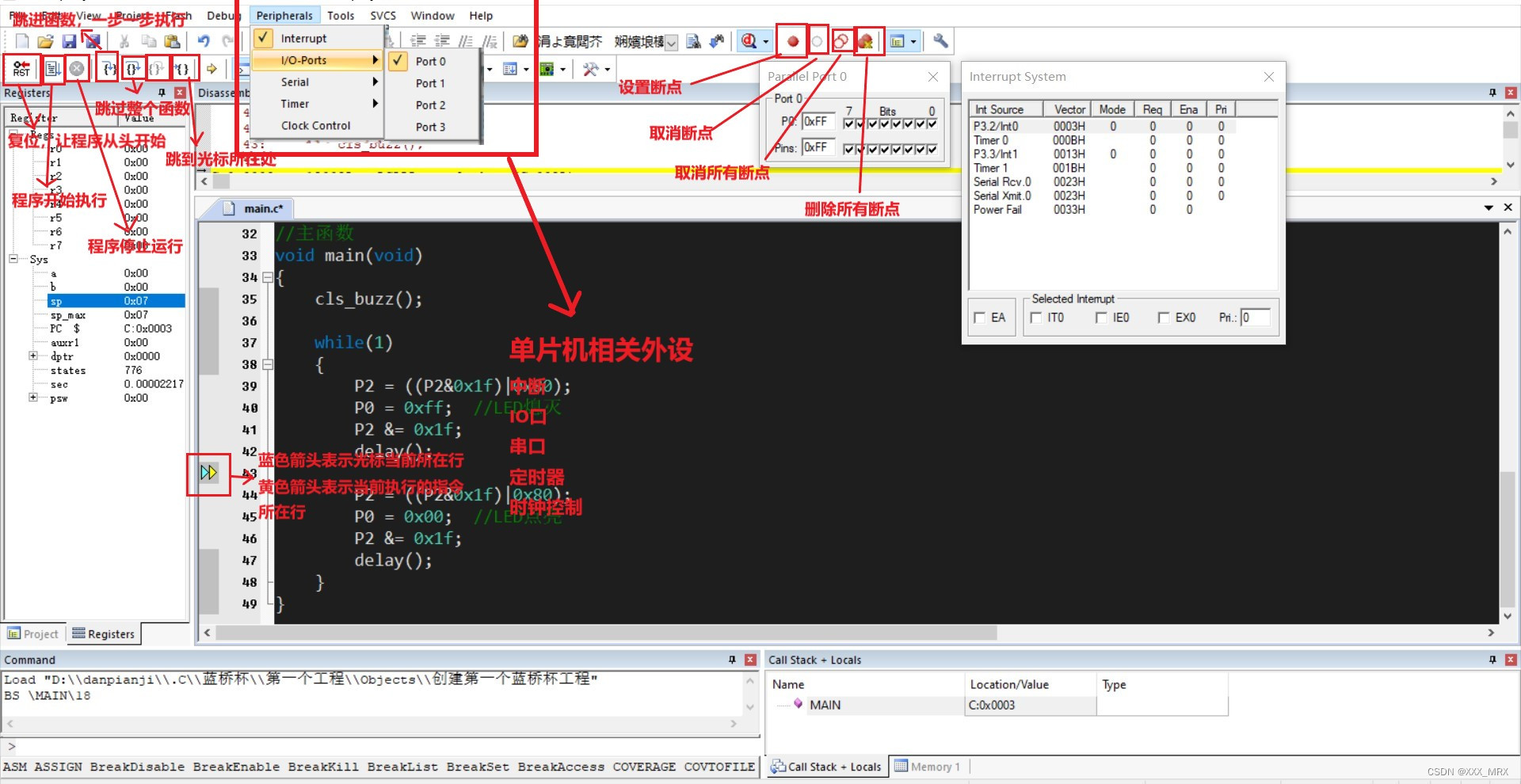The width and height of the screenshot is (1521, 784).
Task: Run to the cursor line
Action: coord(184,69)
